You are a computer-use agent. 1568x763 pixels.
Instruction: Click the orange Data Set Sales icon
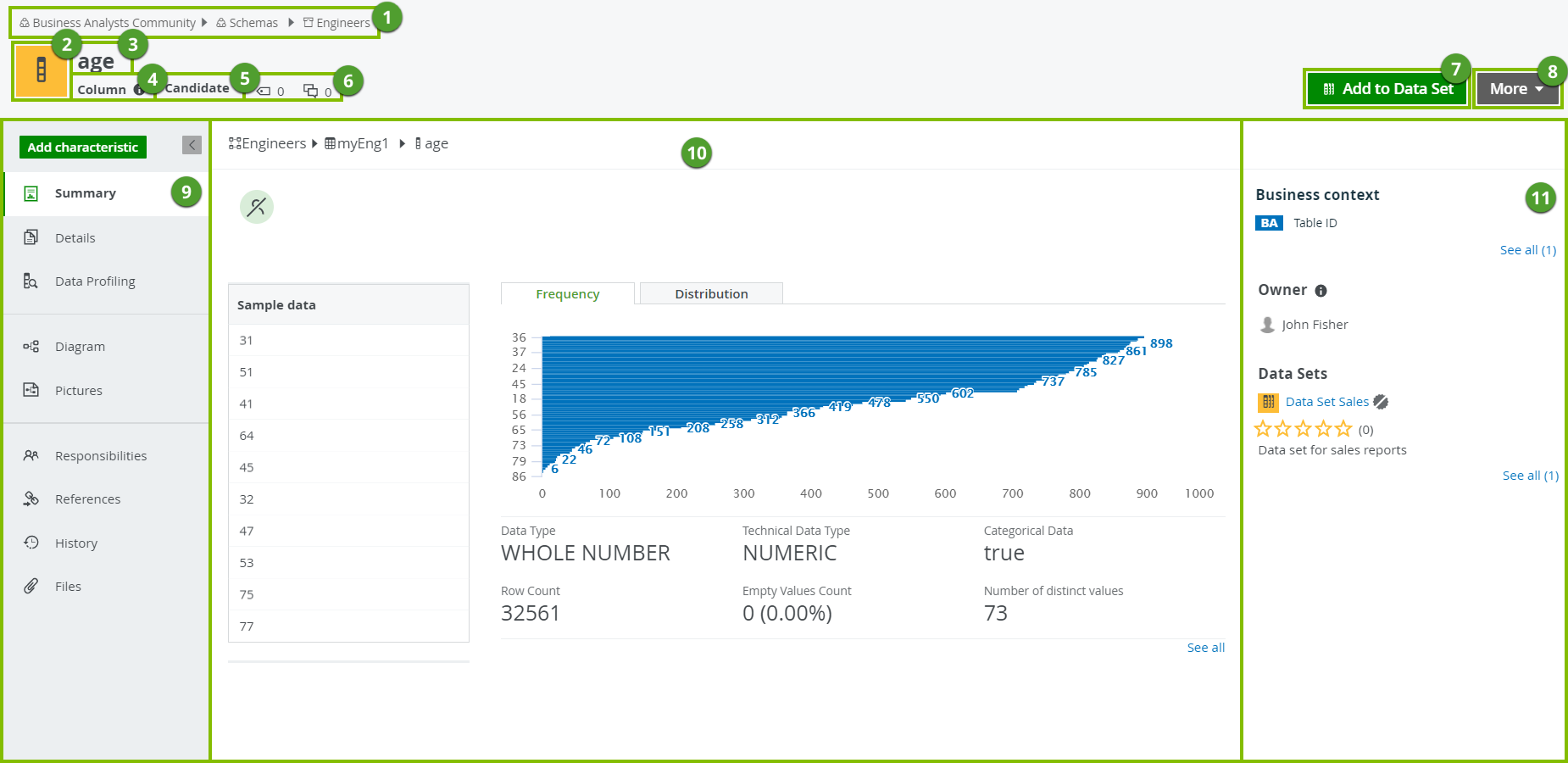(1268, 402)
